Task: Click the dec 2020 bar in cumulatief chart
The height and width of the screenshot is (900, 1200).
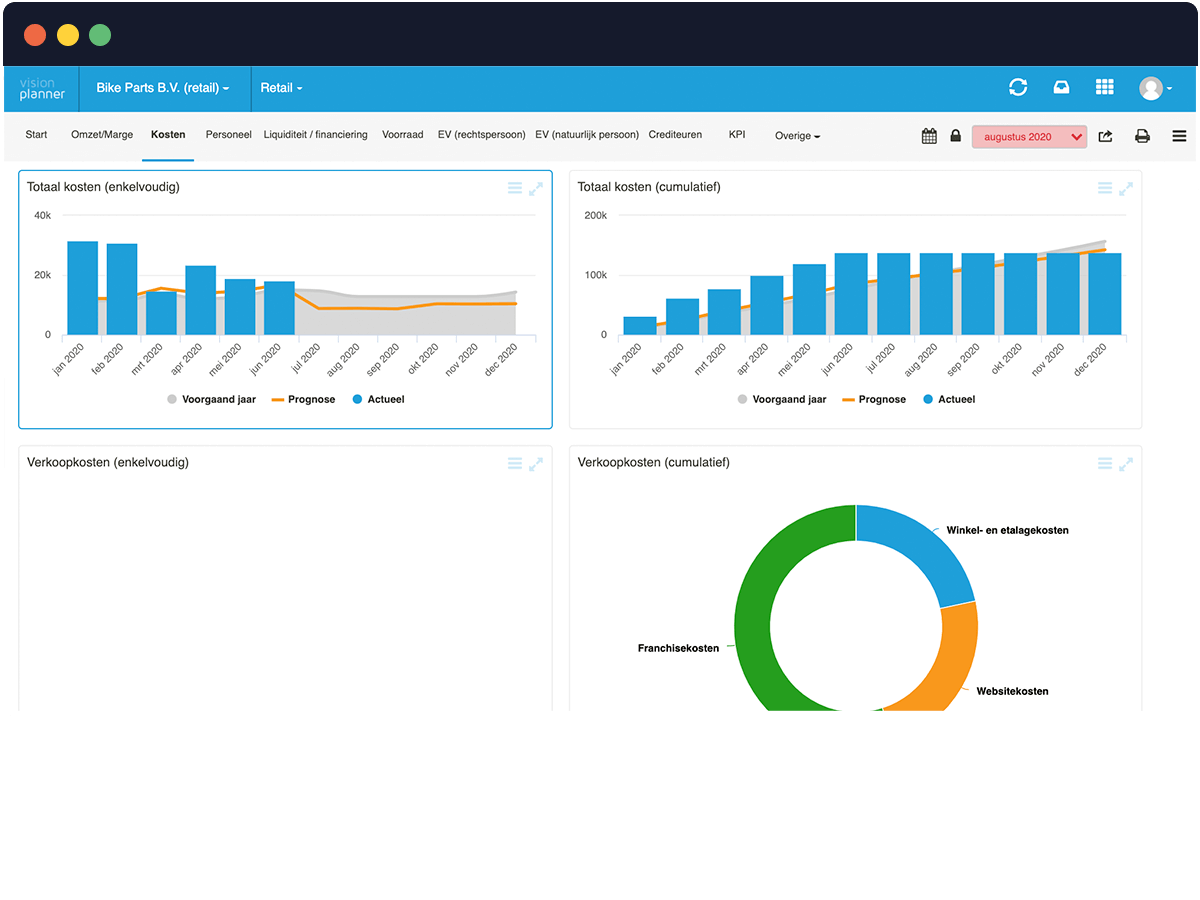Action: pyautogui.click(x=1104, y=294)
